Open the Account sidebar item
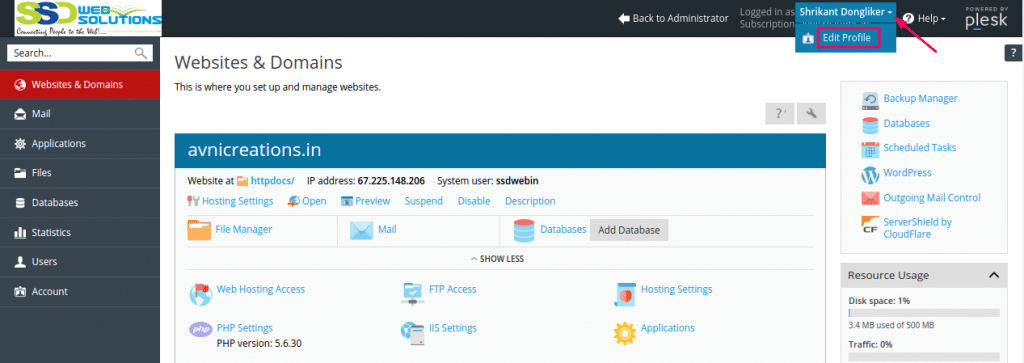This screenshot has width=1024, height=363. point(80,292)
